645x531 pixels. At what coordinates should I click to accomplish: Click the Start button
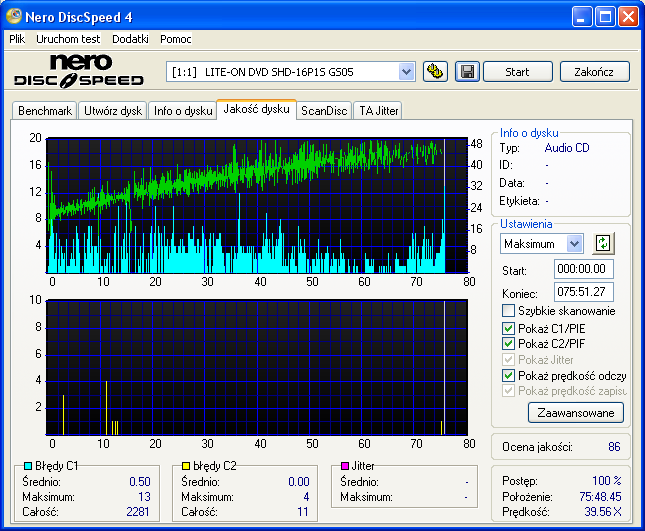coord(517,72)
